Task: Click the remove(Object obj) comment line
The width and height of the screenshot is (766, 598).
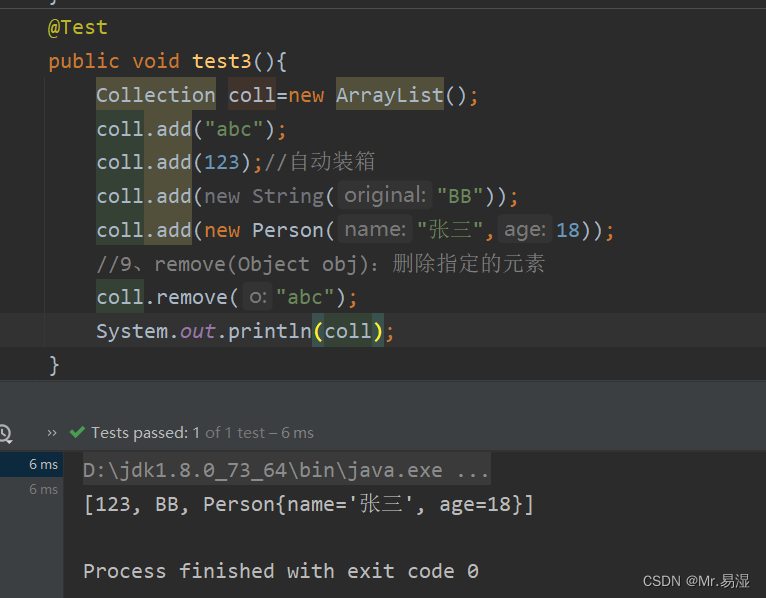Action: point(320,264)
